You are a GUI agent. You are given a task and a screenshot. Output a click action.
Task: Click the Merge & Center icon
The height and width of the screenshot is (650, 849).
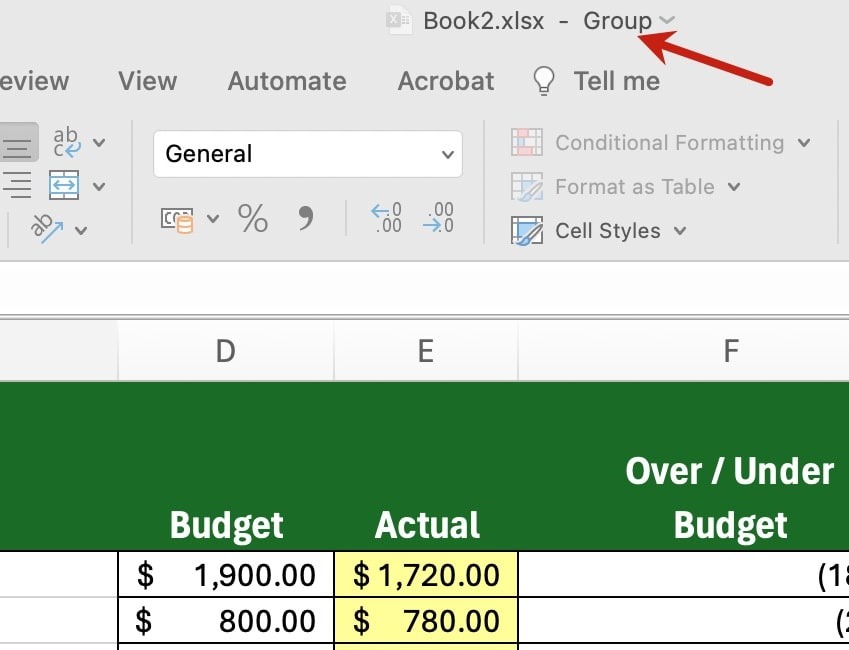point(64,186)
